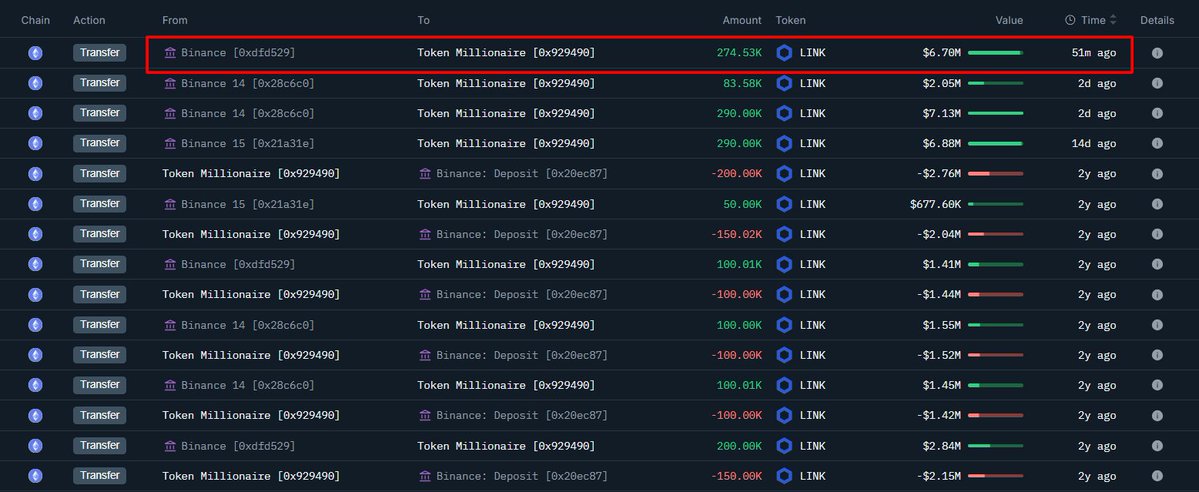Click Ethereum chain icon in -200.00K row
The height and width of the screenshot is (492, 1199).
coord(35,174)
